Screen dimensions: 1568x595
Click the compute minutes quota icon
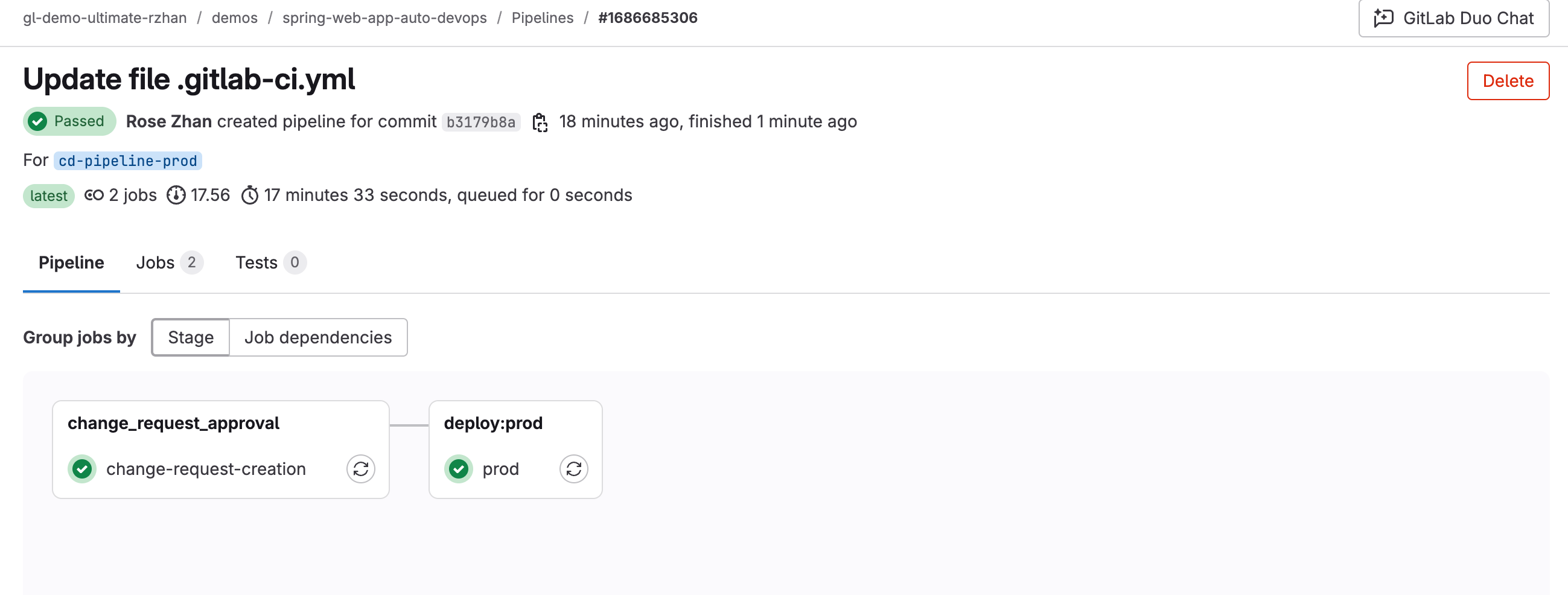click(x=176, y=196)
